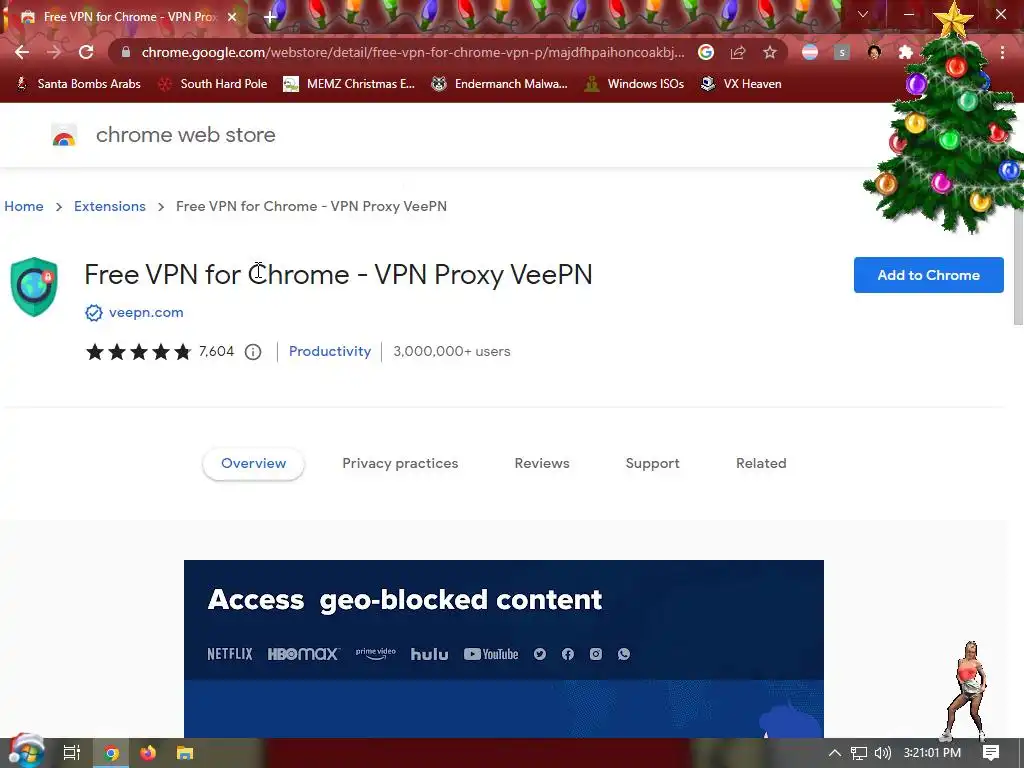
Task: Click the Chrome taskbar icon
Action: tap(111, 753)
